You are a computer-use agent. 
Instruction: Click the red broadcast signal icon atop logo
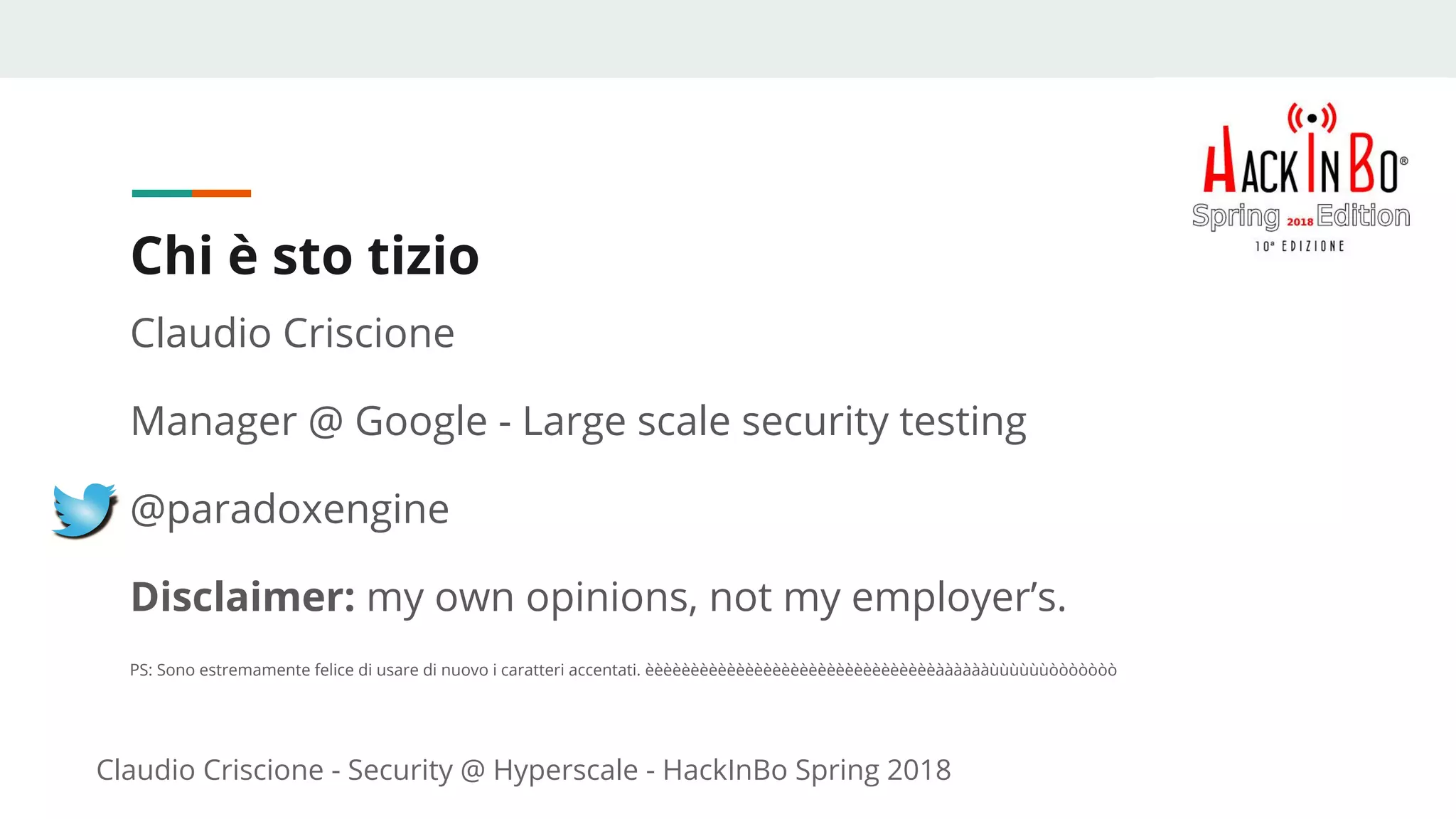coord(1312,117)
